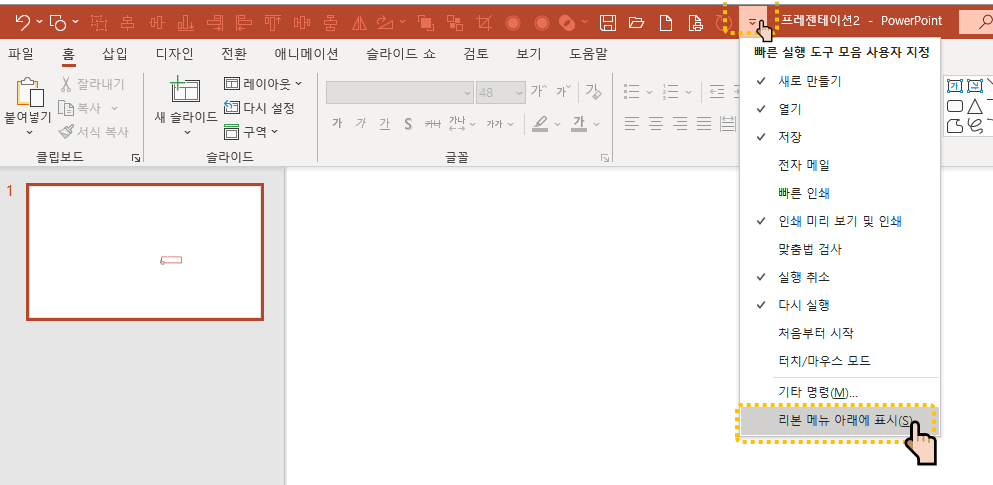Viewport: 993px width, 485px height.
Task: Click the 새 슬라이드 icon
Action: (186, 90)
